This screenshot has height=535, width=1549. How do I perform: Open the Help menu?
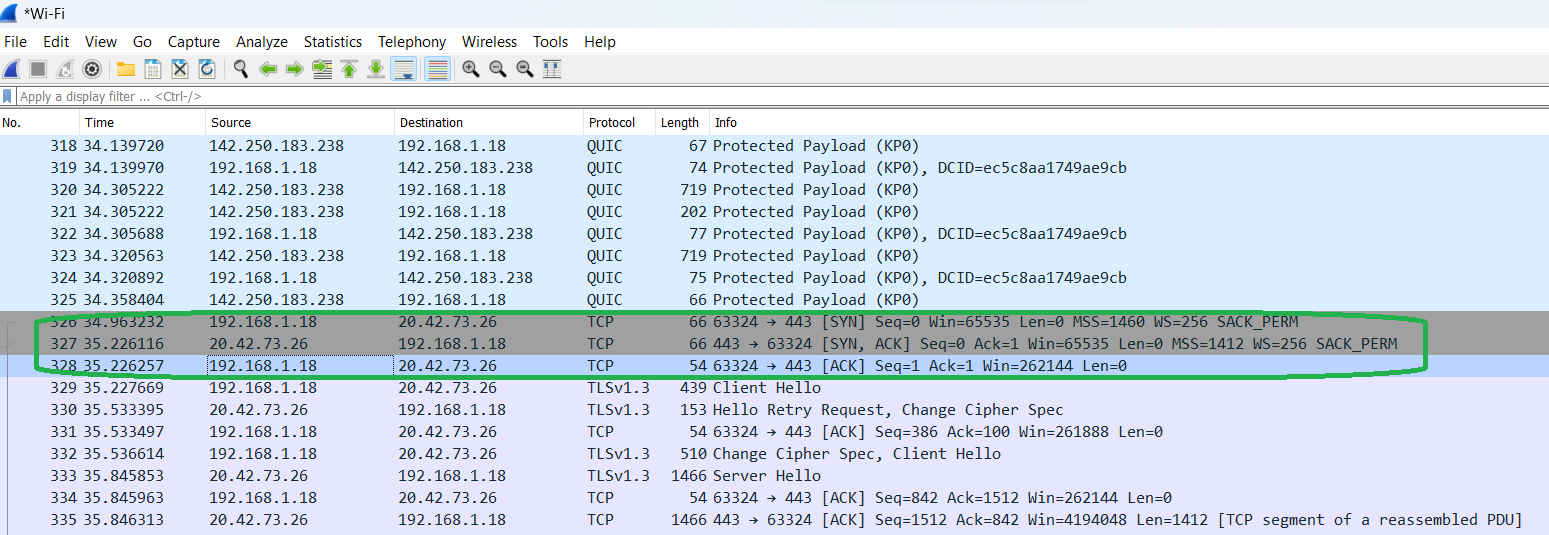click(x=600, y=42)
